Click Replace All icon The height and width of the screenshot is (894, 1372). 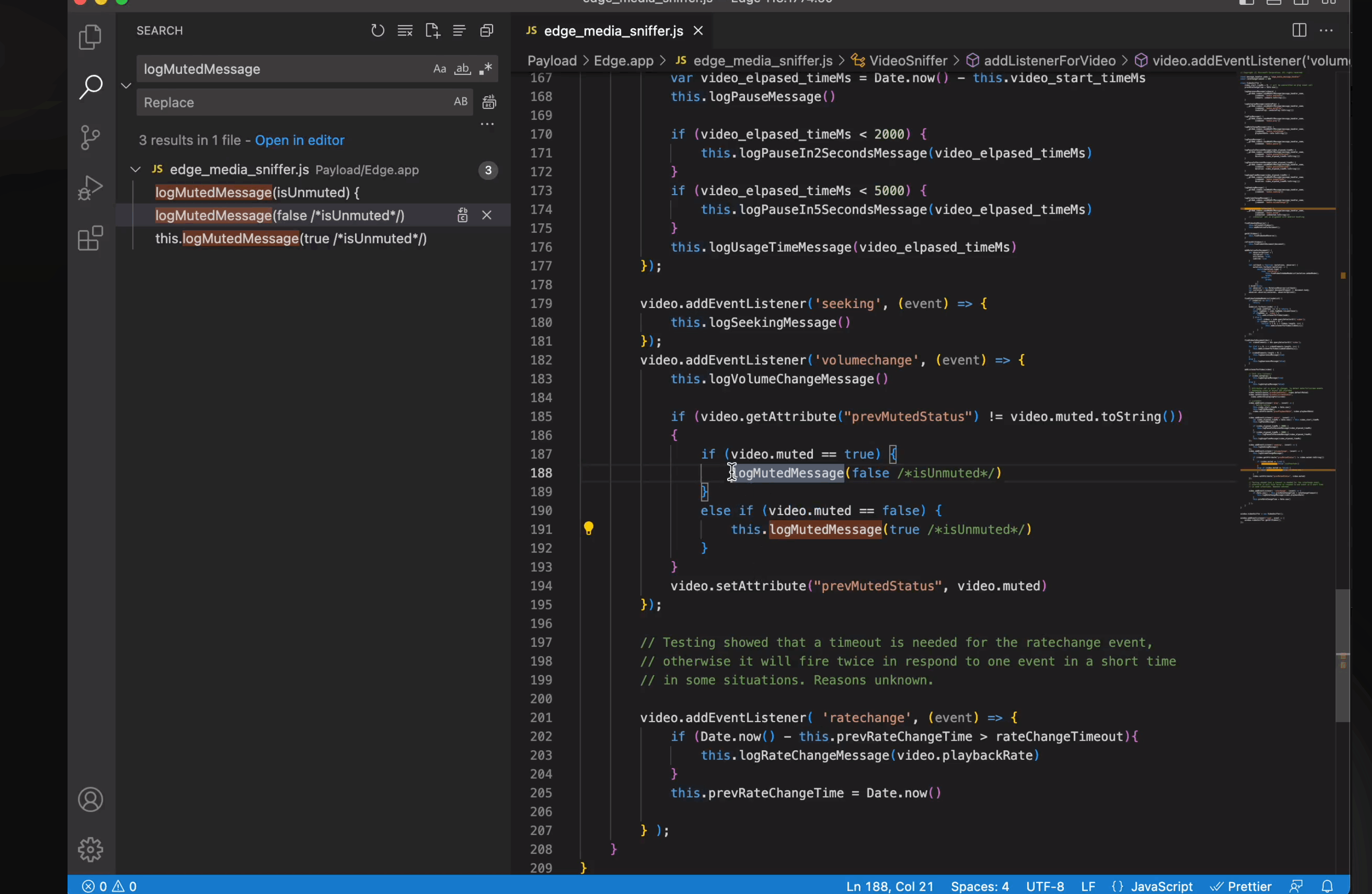tap(489, 103)
